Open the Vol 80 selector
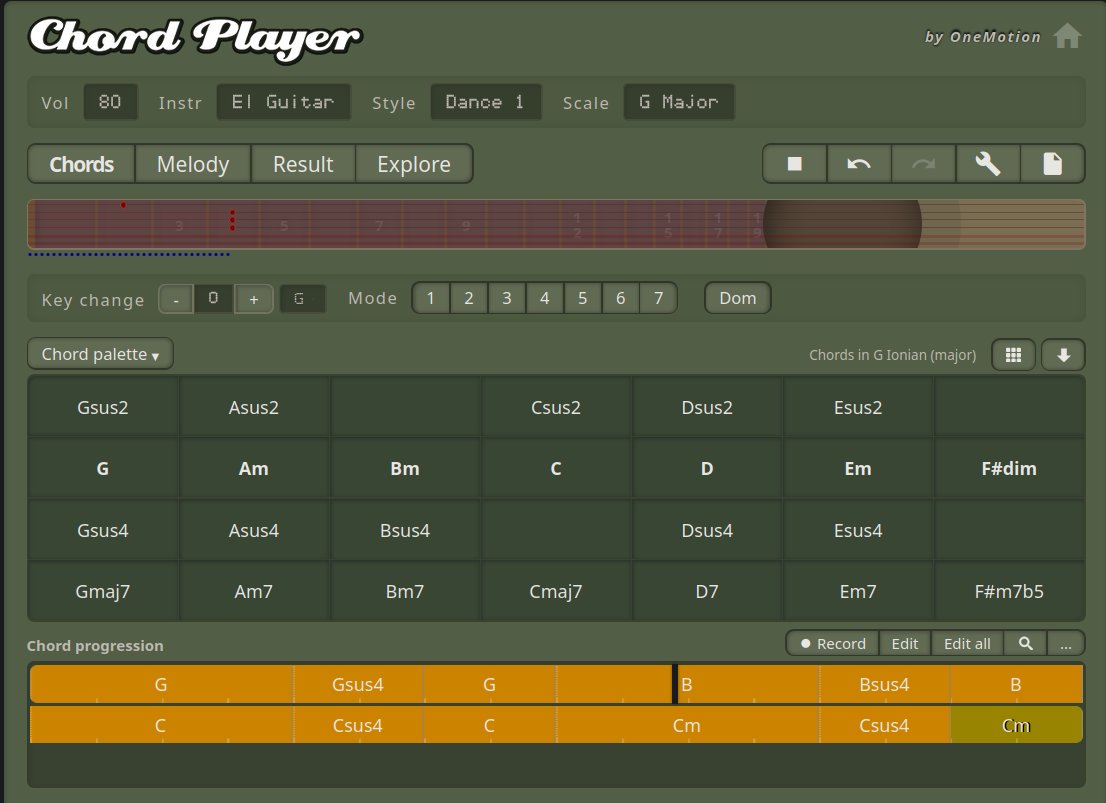 tap(110, 102)
